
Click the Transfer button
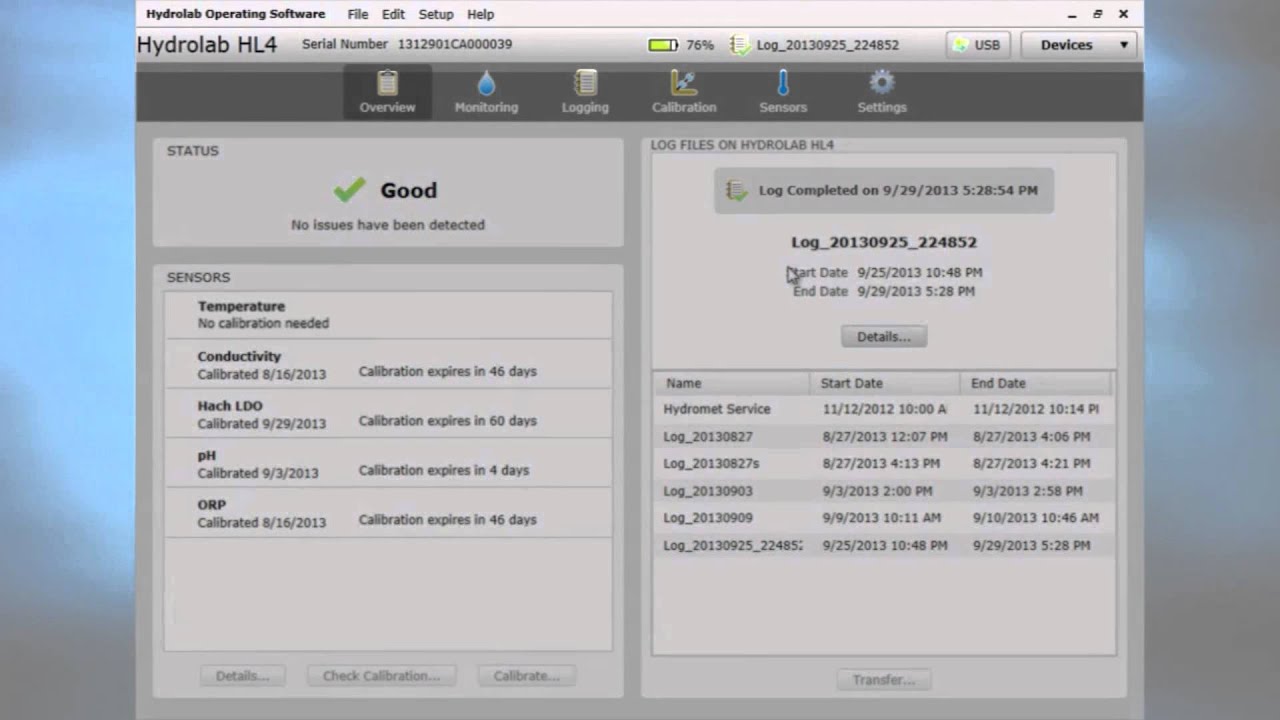884,680
